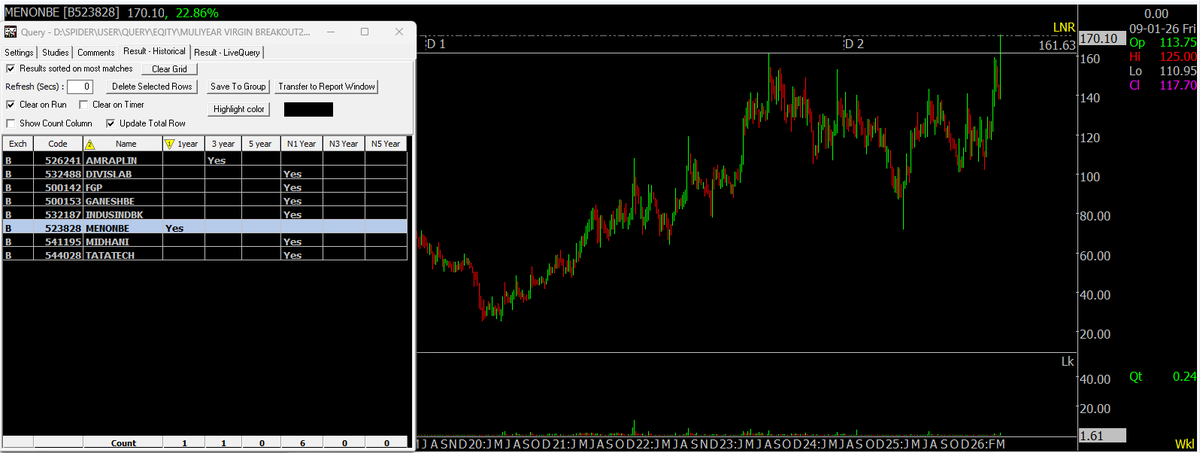
Task: Click Transfer to Report Window button
Action: [326, 87]
